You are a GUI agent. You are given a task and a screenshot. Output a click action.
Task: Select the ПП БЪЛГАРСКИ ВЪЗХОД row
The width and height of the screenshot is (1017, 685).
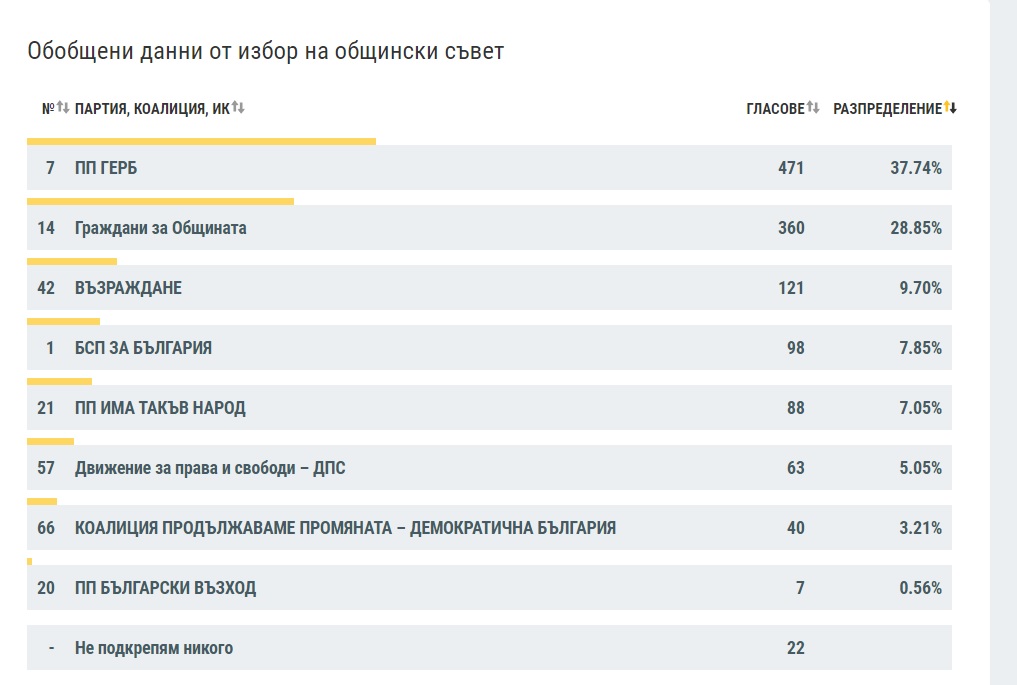click(489, 588)
